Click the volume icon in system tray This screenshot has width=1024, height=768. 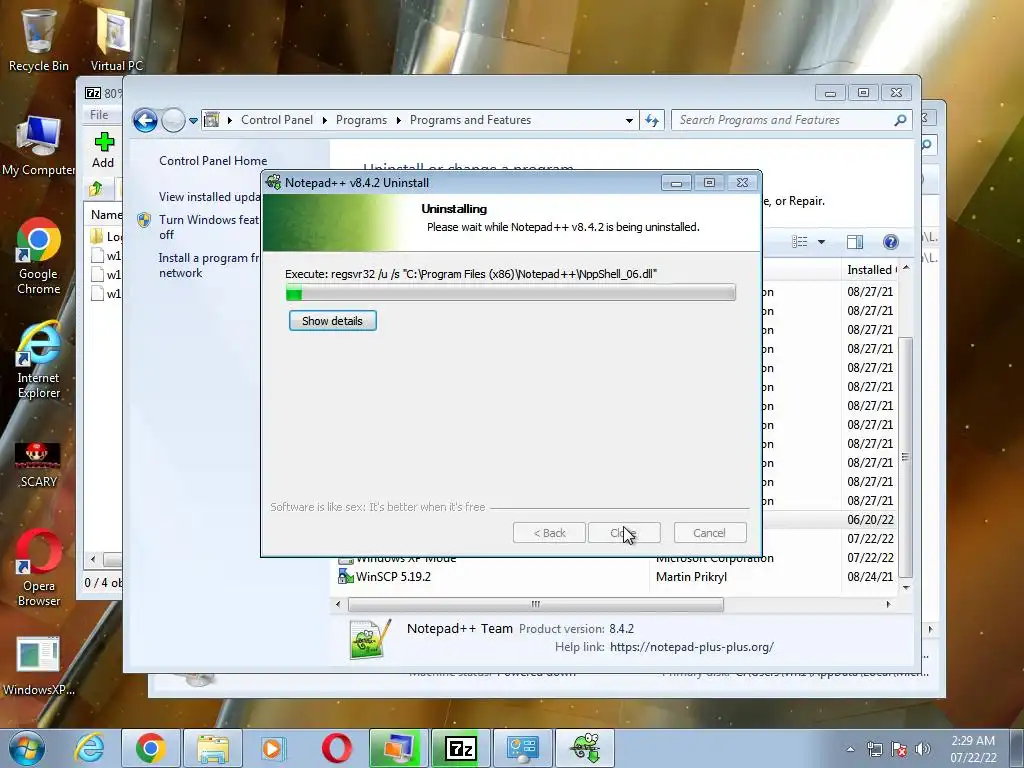tap(922, 749)
